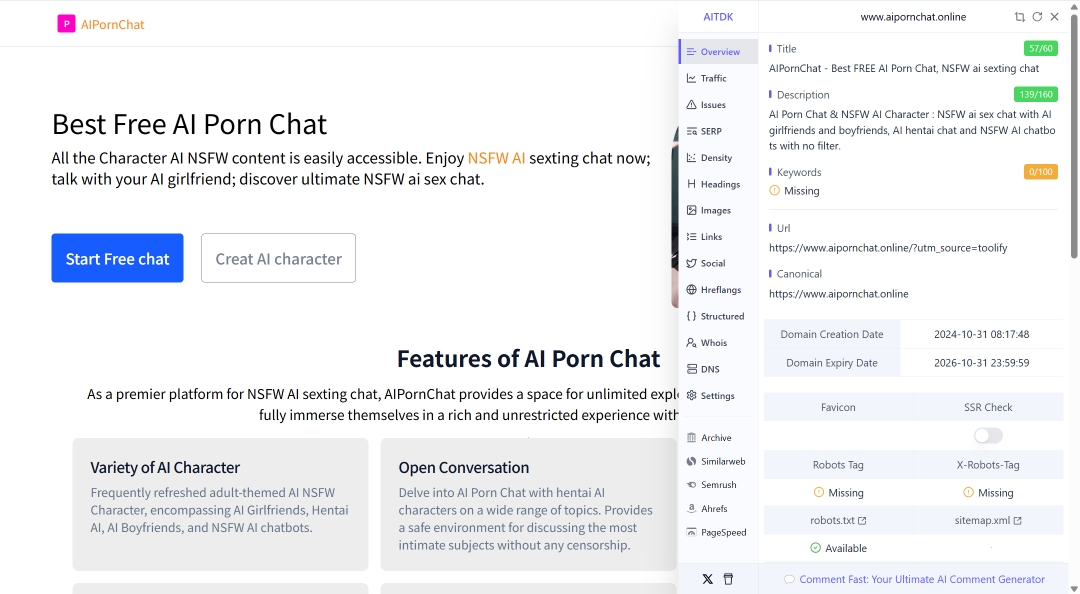The height and width of the screenshot is (594, 1080).
Task: Click the Images icon in the sidebar
Action: pyautogui.click(x=692, y=210)
